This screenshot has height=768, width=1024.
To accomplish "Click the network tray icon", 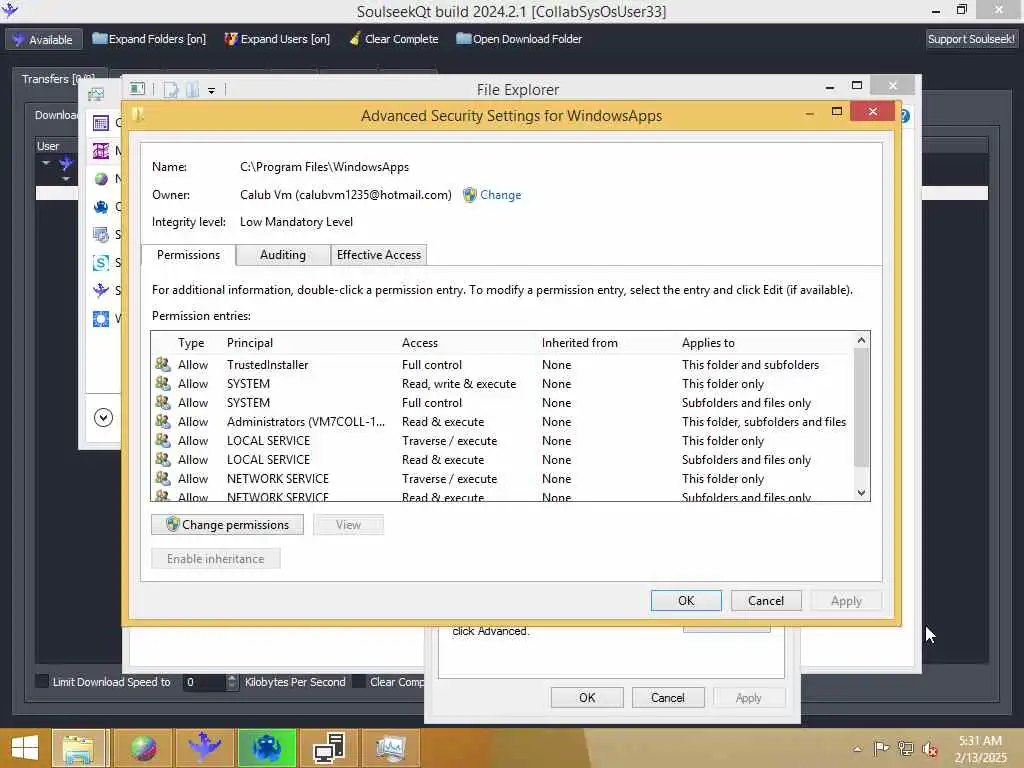I will tap(906, 748).
